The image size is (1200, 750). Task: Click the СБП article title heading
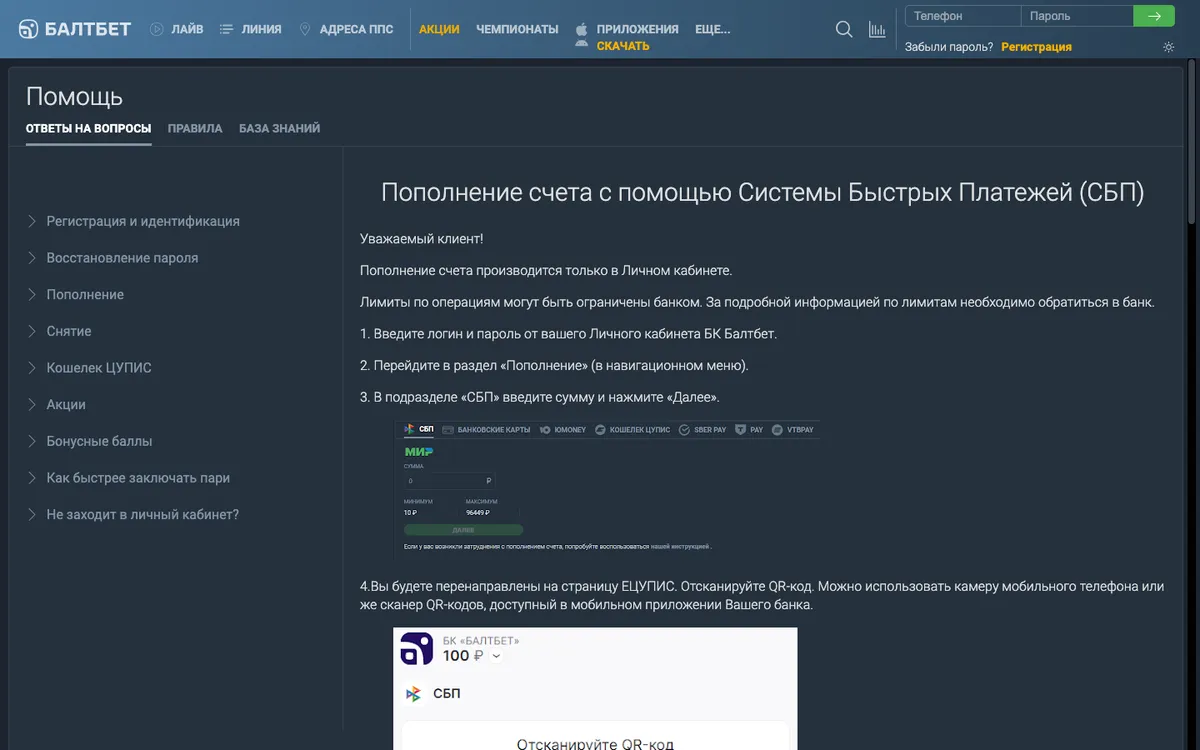762,192
